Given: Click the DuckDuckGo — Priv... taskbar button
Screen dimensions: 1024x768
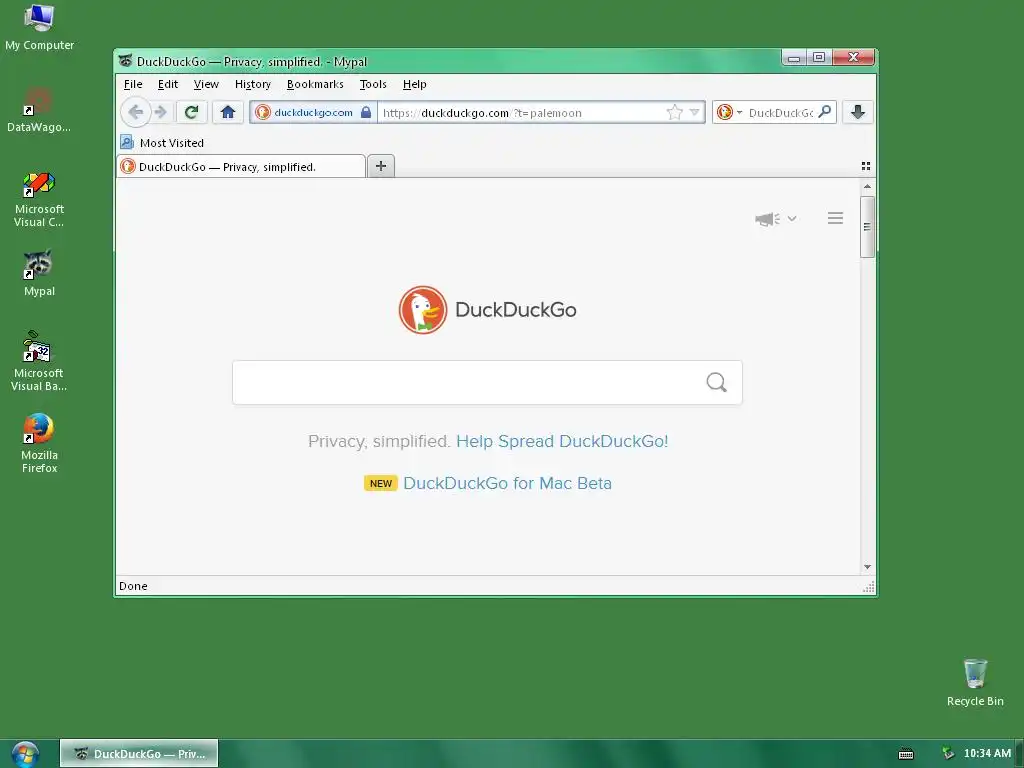Looking at the screenshot, I should [x=139, y=754].
